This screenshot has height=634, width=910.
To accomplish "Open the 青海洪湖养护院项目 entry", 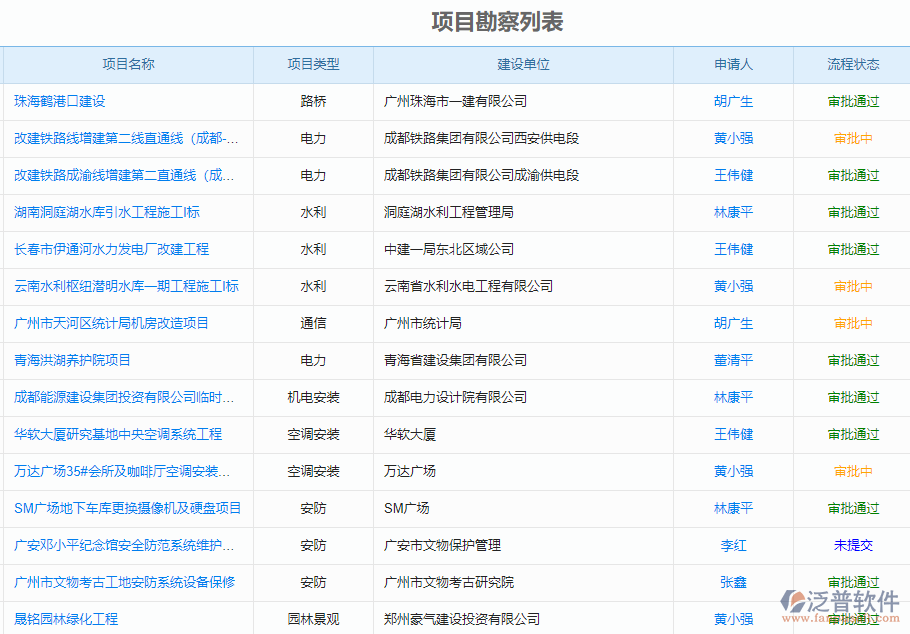I will pyautogui.click(x=73, y=360).
